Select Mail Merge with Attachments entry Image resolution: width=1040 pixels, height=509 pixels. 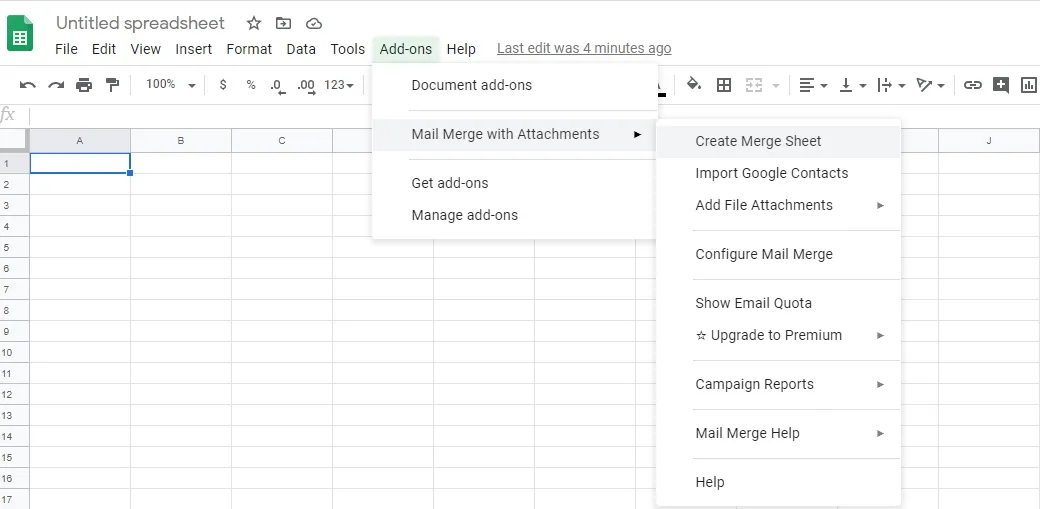515,135
